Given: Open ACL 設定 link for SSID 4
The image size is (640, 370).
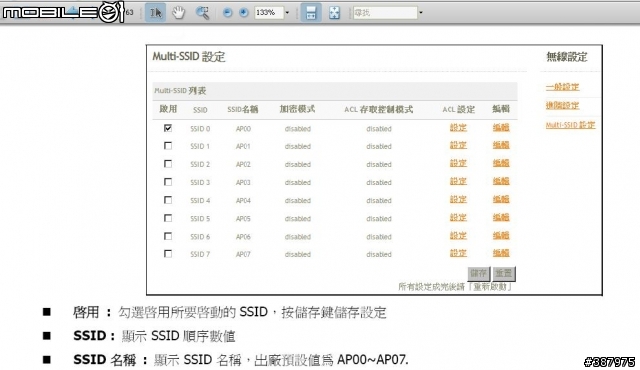Looking at the screenshot, I should point(458,199).
